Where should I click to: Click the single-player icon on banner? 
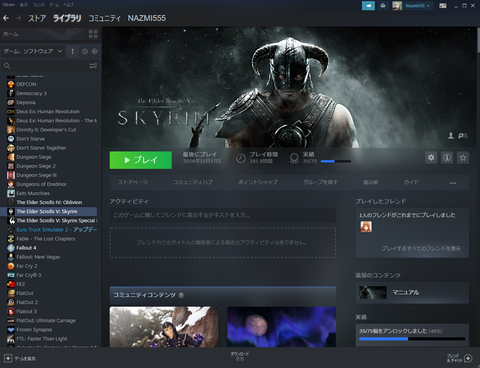pyautogui.click(x=451, y=136)
